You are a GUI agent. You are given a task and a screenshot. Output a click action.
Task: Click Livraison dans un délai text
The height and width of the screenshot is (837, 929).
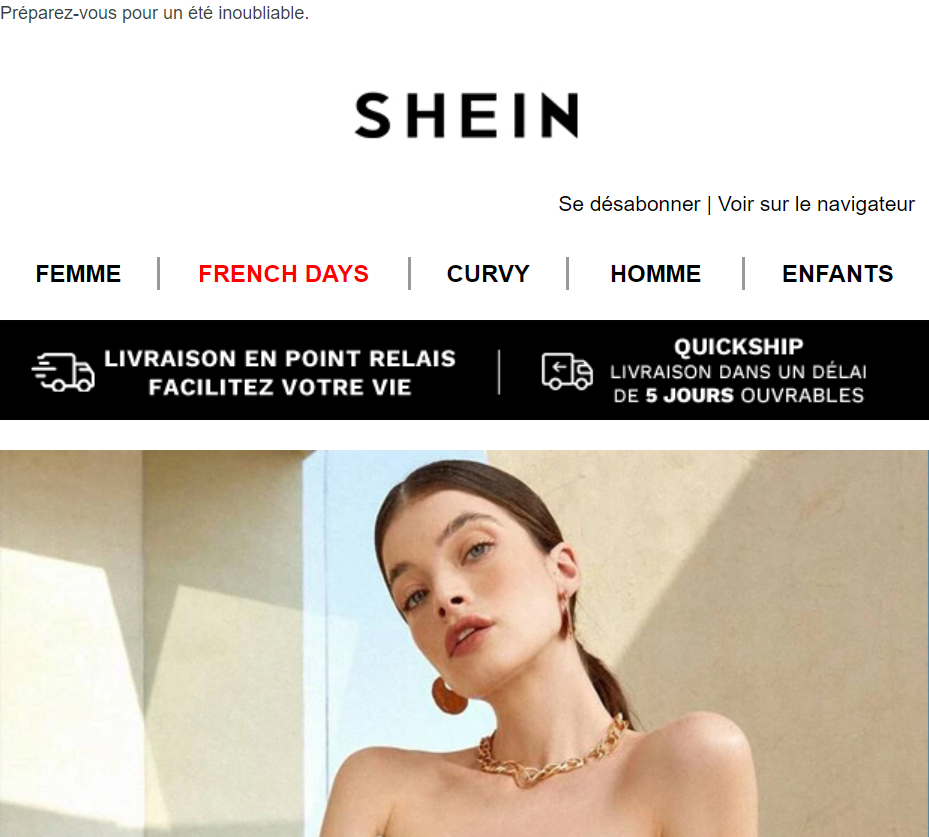click(x=738, y=372)
